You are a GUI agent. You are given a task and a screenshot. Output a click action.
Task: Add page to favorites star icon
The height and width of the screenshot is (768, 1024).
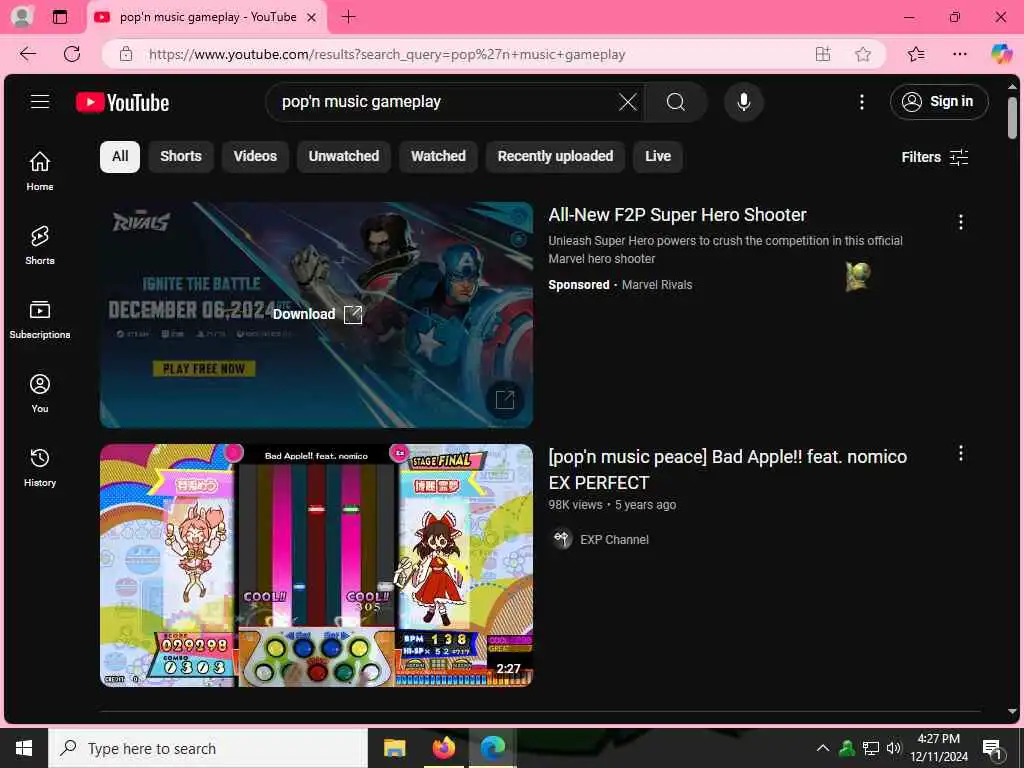863,54
